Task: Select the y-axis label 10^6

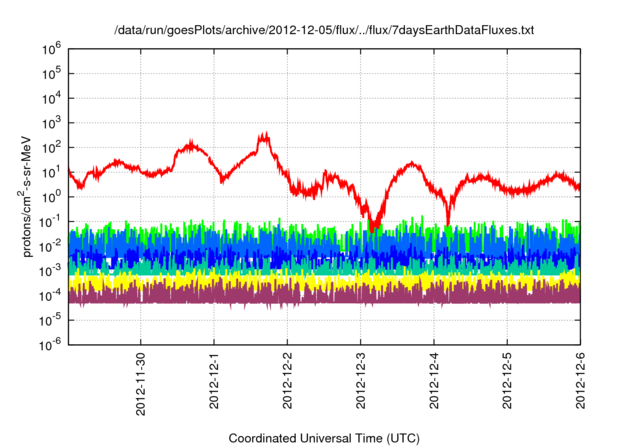Action: coord(51,49)
